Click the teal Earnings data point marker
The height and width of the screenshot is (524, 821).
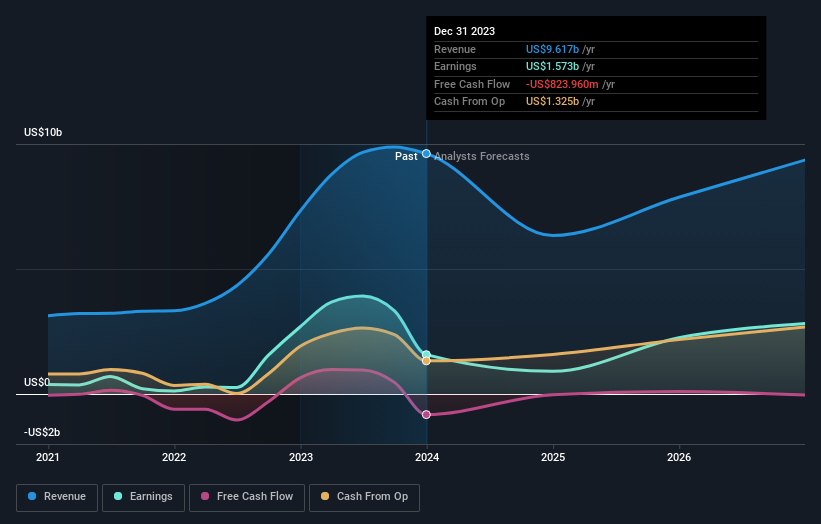426,354
